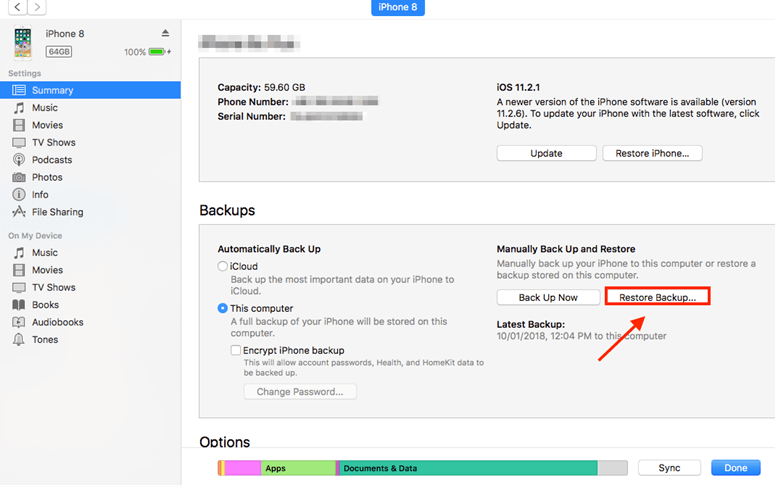
Task: Click TV Shows icon under On My Device
Action: (19, 287)
